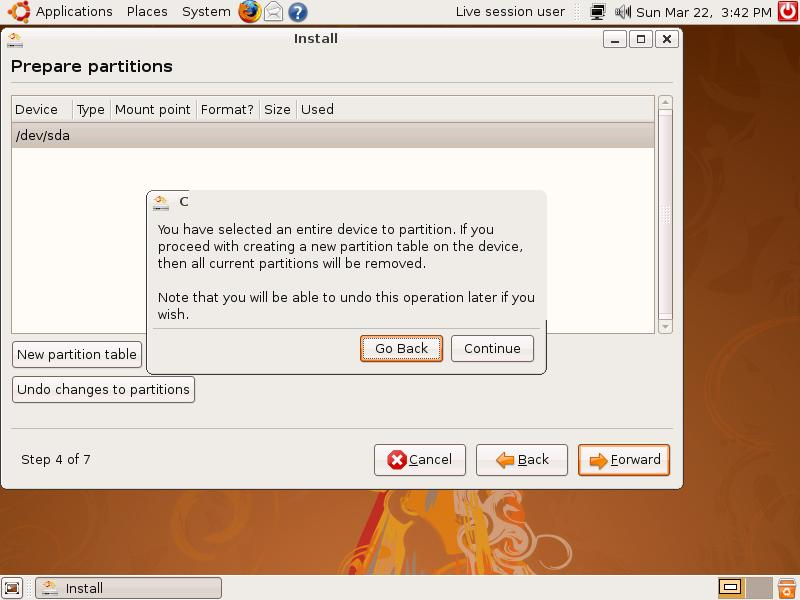Go Back to the previous install step
The width and height of the screenshot is (800, 600).
[x=521, y=460]
